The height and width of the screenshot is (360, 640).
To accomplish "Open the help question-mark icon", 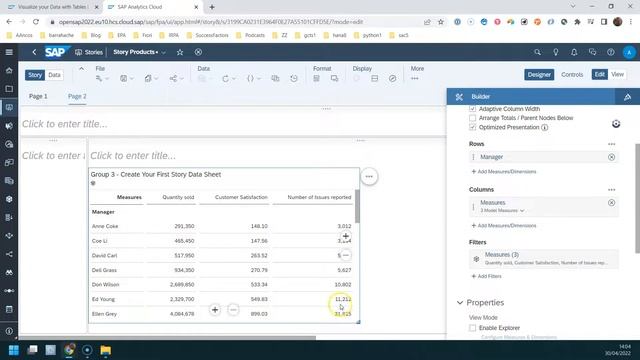I will click(611, 52).
